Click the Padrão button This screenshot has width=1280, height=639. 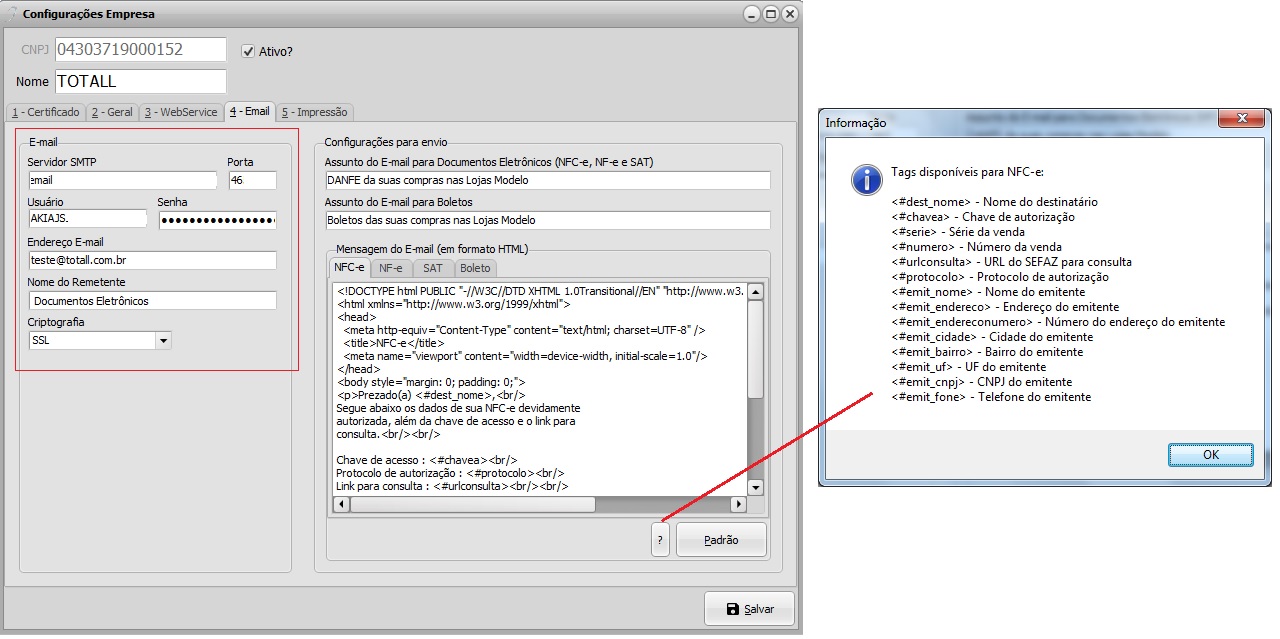coord(721,540)
